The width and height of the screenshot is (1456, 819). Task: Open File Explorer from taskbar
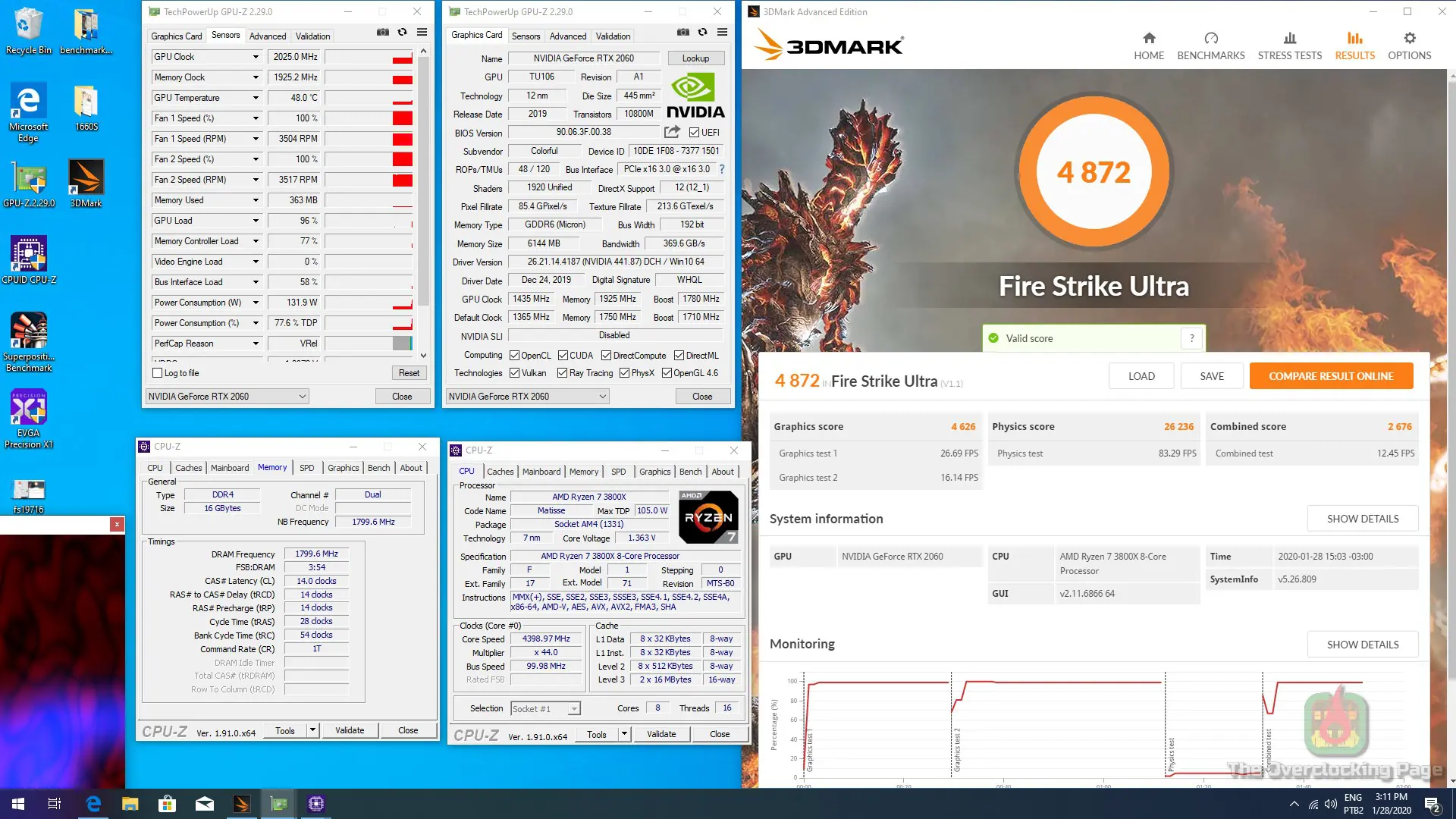click(x=130, y=804)
